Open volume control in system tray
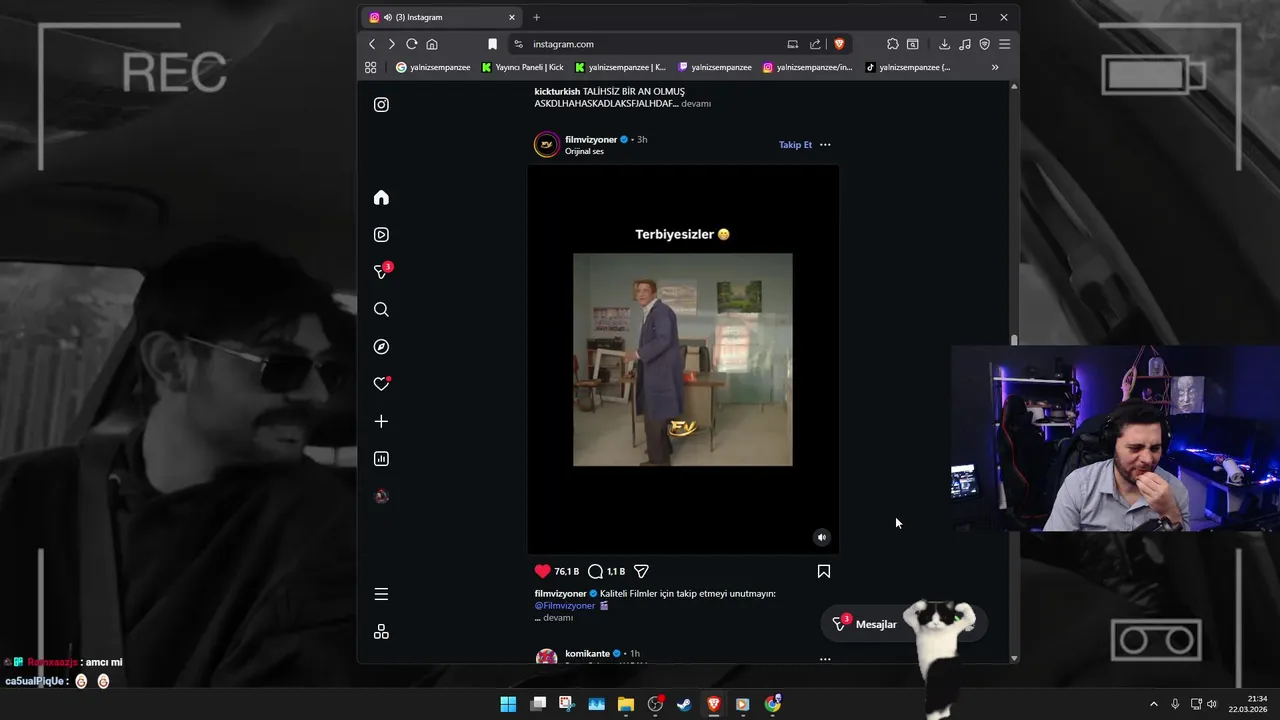Image resolution: width=1280 pixels, height=720 pixels. 1212,704
